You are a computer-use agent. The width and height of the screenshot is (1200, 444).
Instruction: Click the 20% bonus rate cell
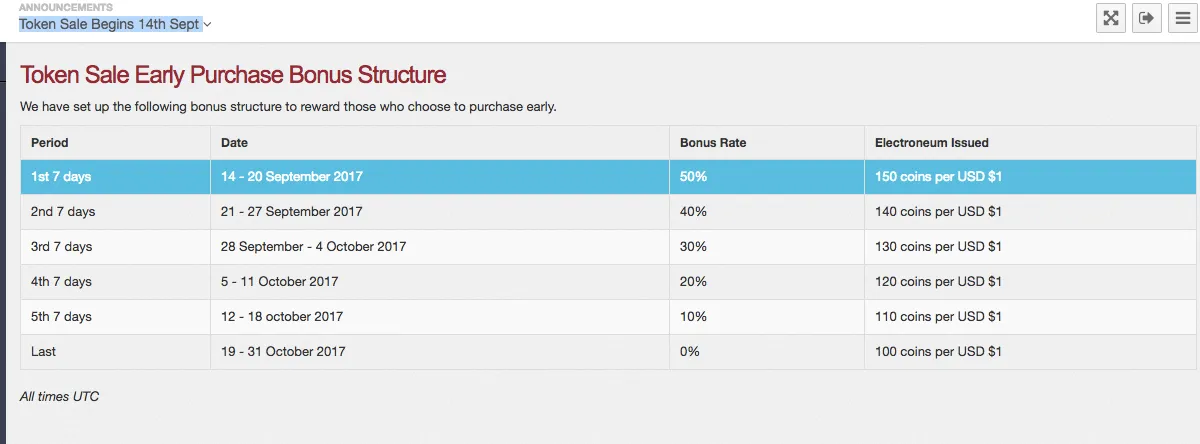(x=767, y=282)
